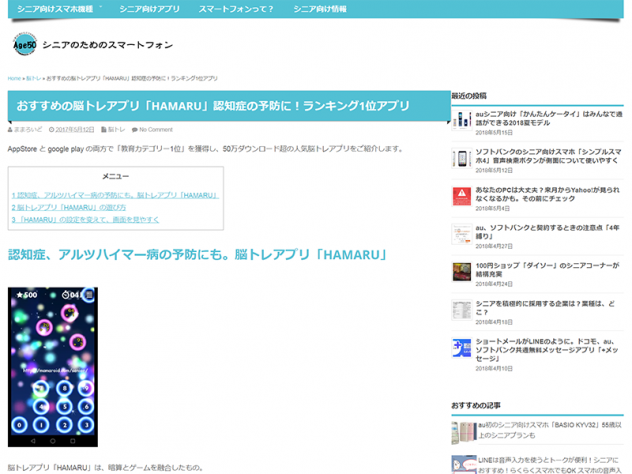Viewport: 632px width, 474px height.
Task: Open thumbnail for 4年縛り post
Action: coord(462,234)
